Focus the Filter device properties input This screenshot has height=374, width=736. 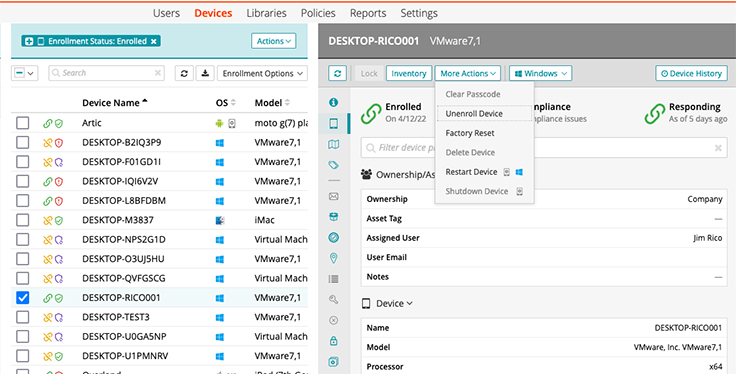pos(544,148)
